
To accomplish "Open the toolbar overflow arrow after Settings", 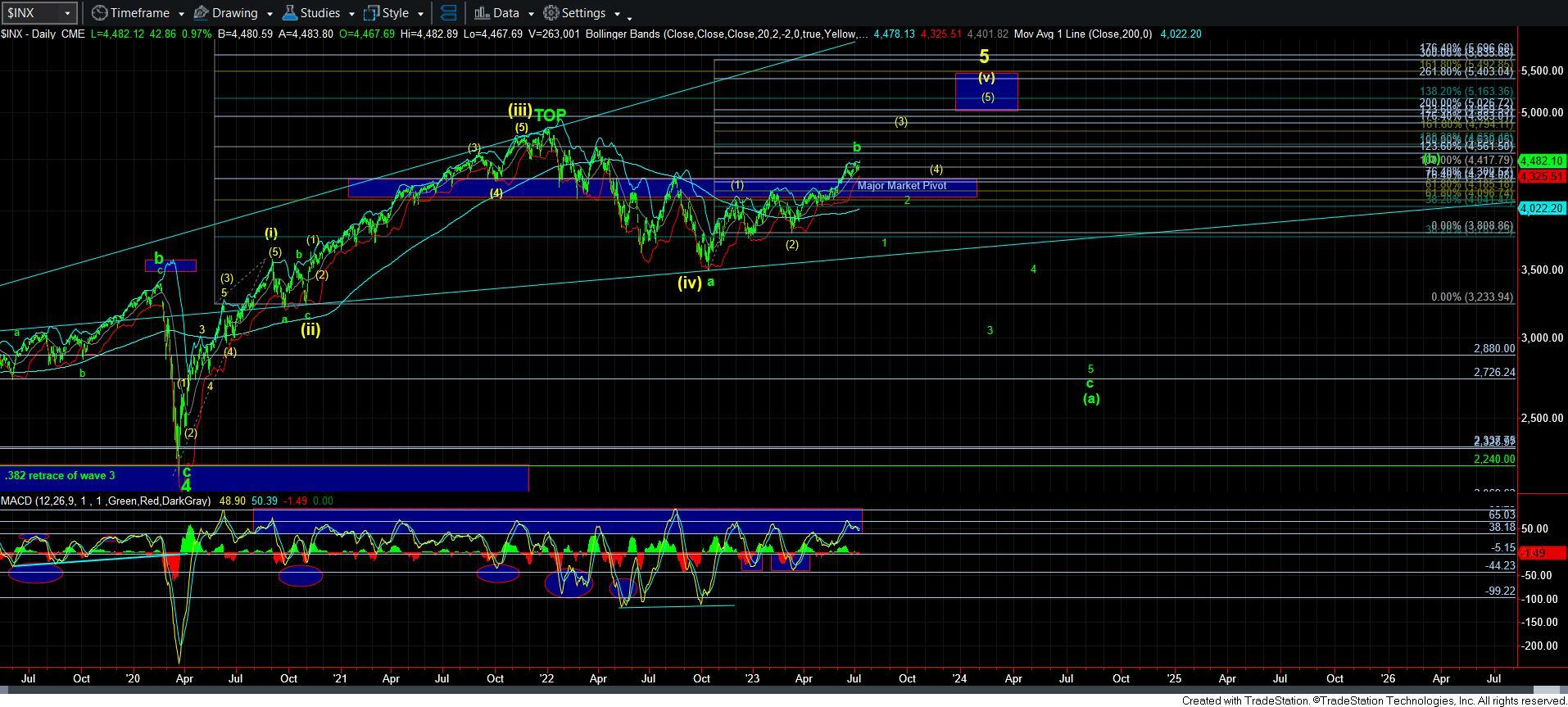I will [629, 16].
